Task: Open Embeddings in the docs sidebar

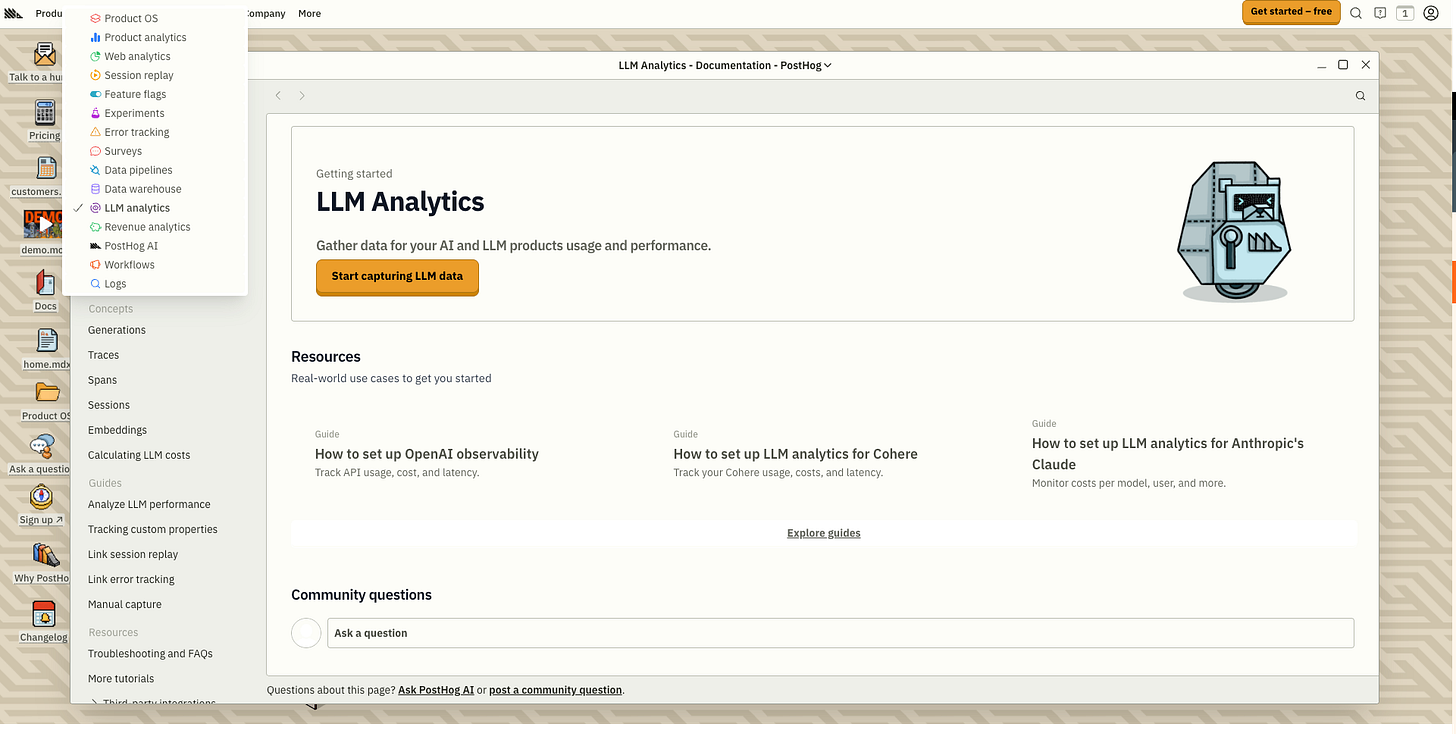Action: (x=117, y=430)
